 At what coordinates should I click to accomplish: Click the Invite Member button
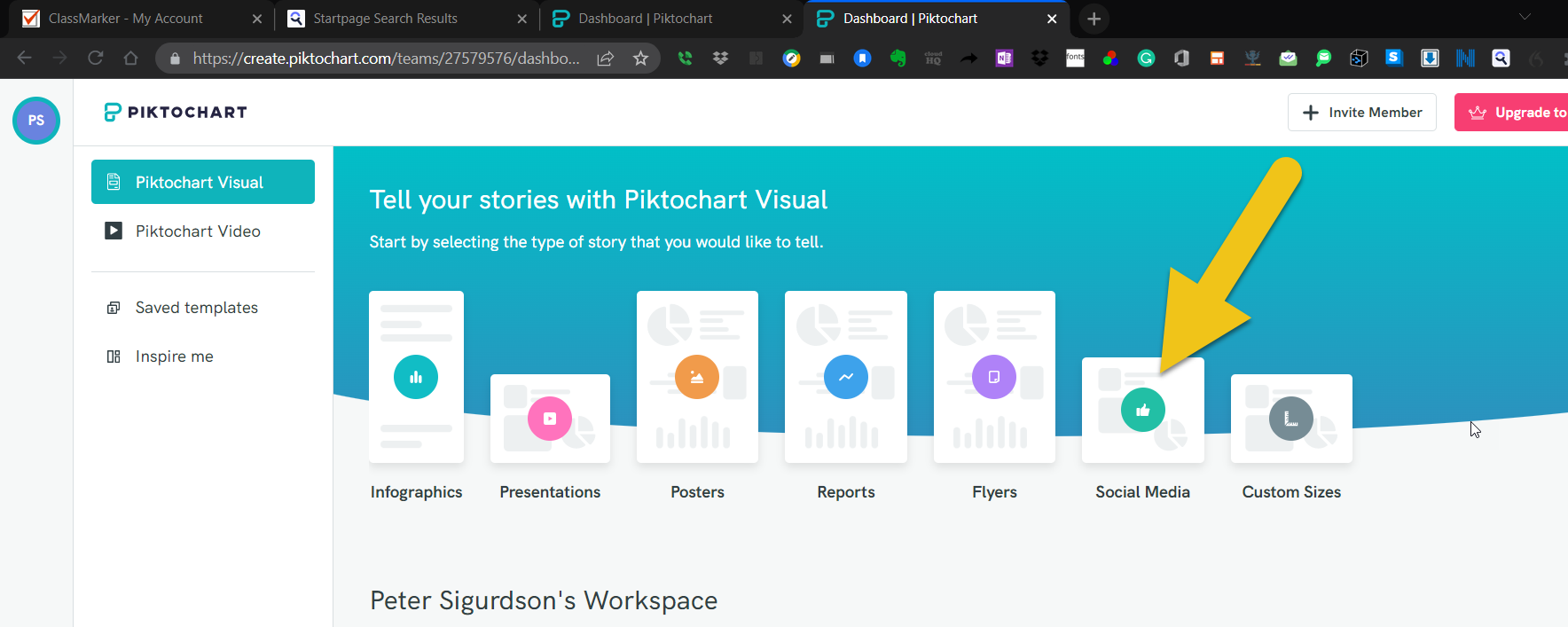point(1362,113)
